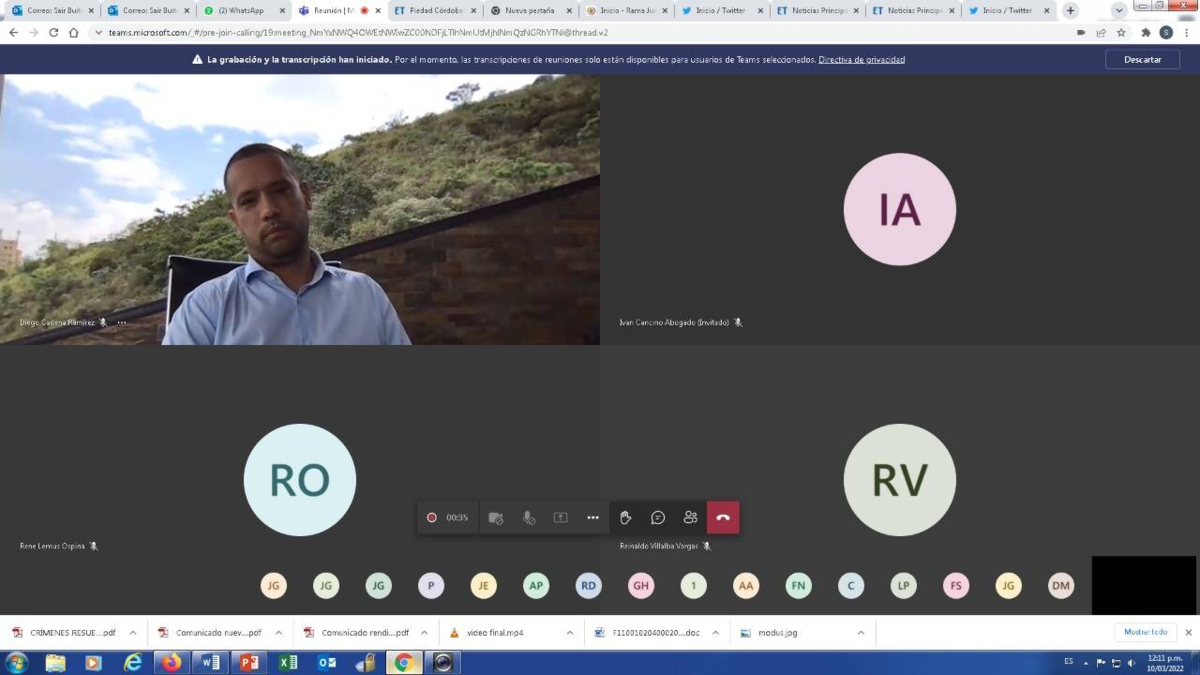Hang up the call with red button
The width and height of the screenshot is (1200, 675).
click(x=723, y=518)
